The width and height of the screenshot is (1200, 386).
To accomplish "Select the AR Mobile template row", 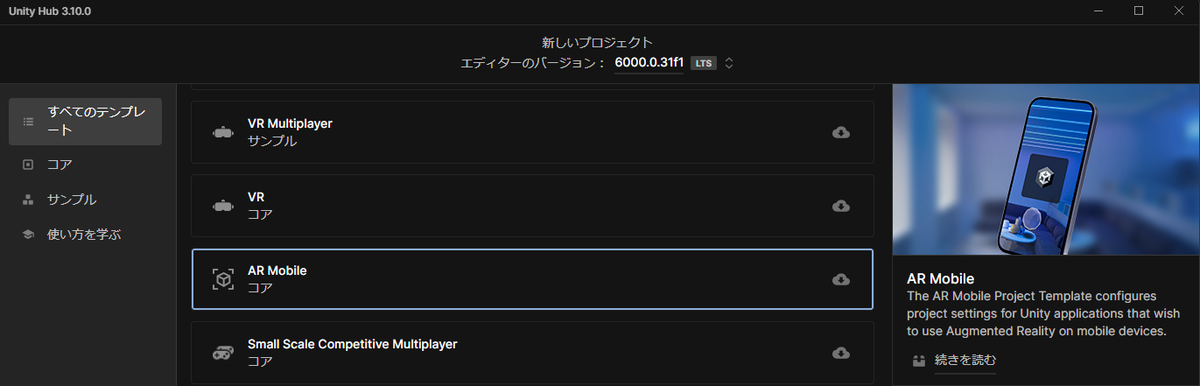I will pos(532,279).
